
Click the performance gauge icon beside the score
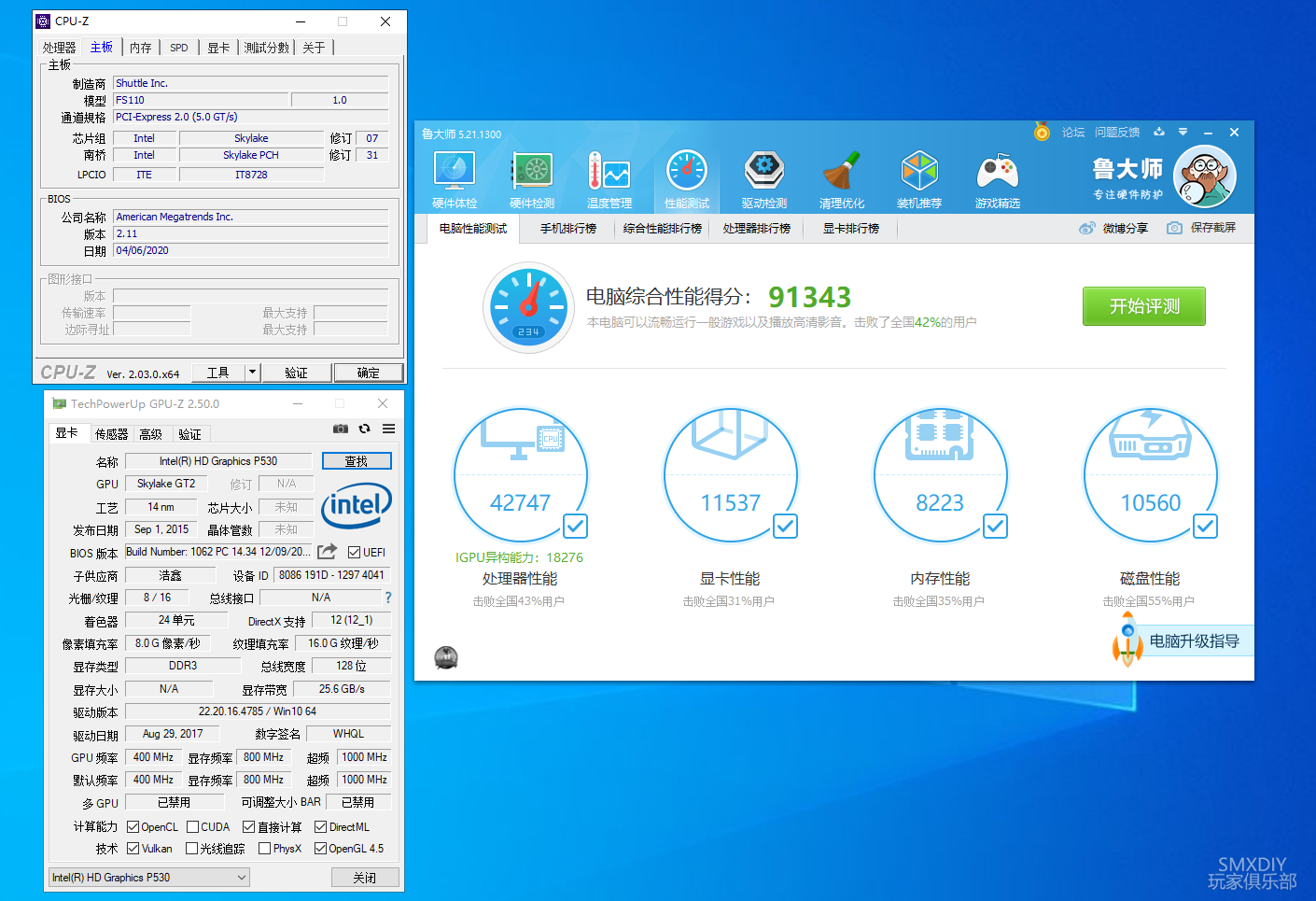[529, 307]
